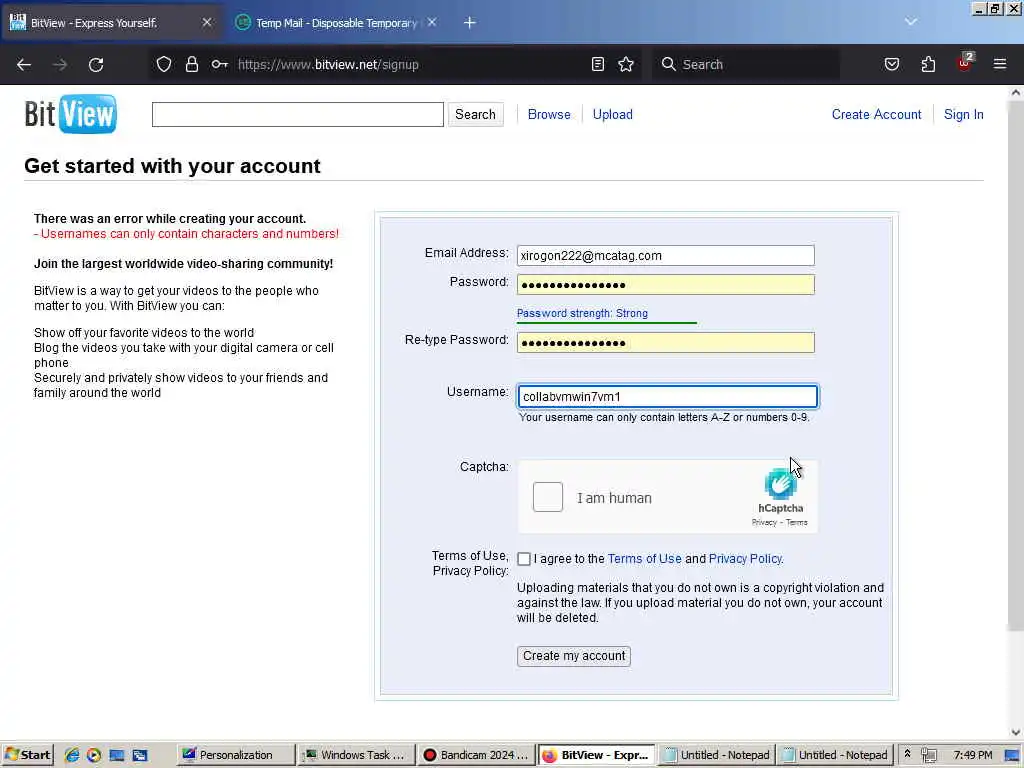The width and height of the screenshot is (1024, 768).
Task: Open the uBlock extension icon with badge
Action: coord(965,63)
